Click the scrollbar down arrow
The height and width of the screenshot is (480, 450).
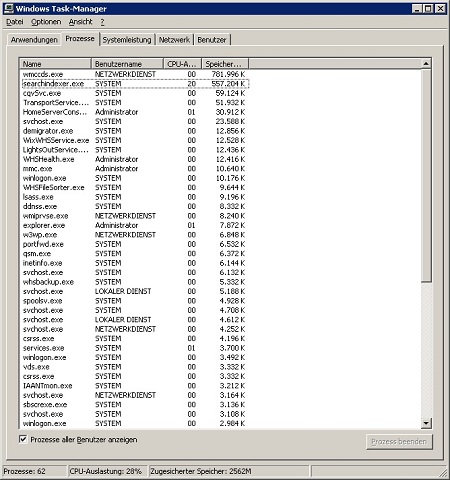(426, 424)
